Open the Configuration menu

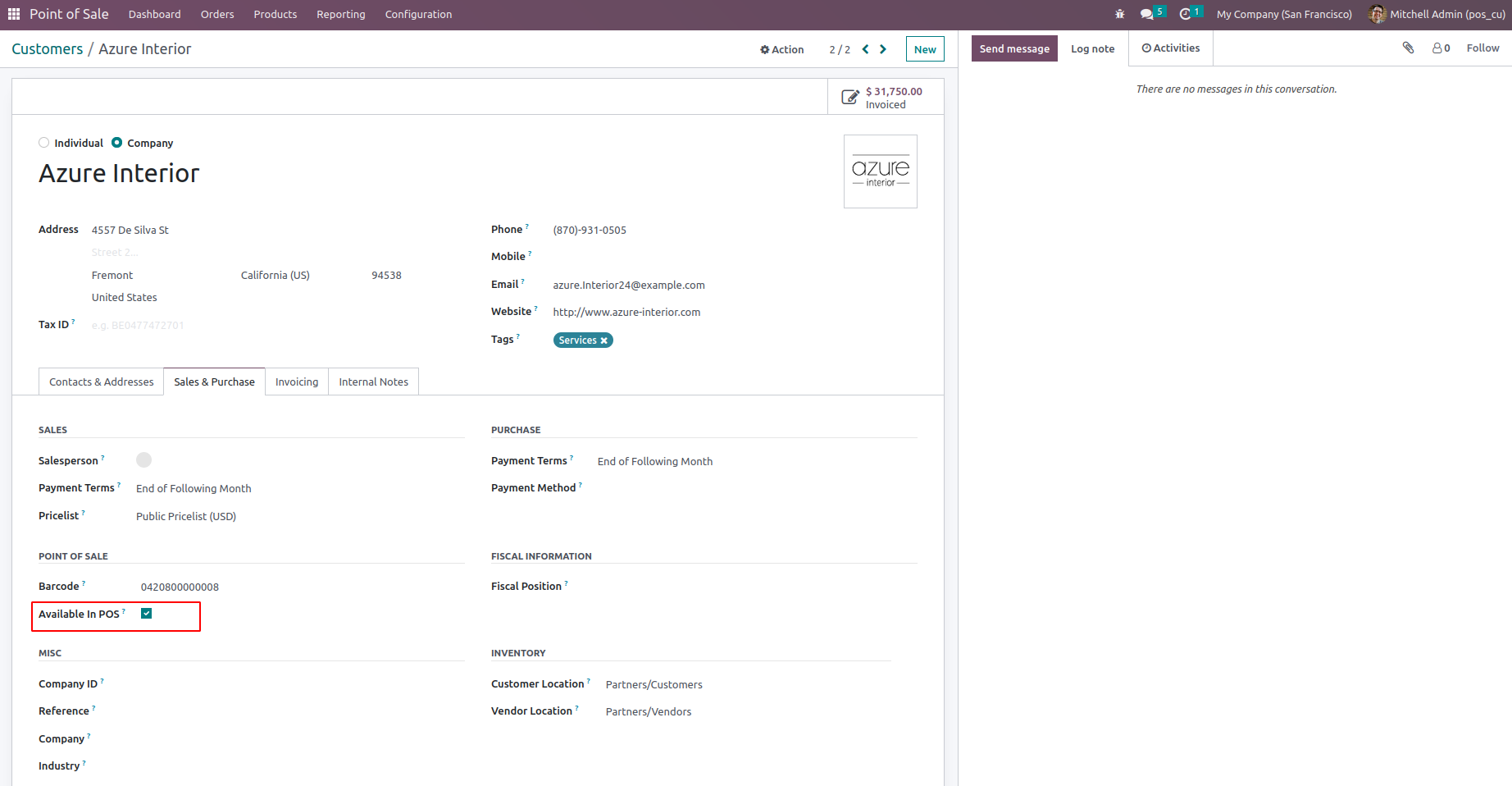(x=419, y=14)
